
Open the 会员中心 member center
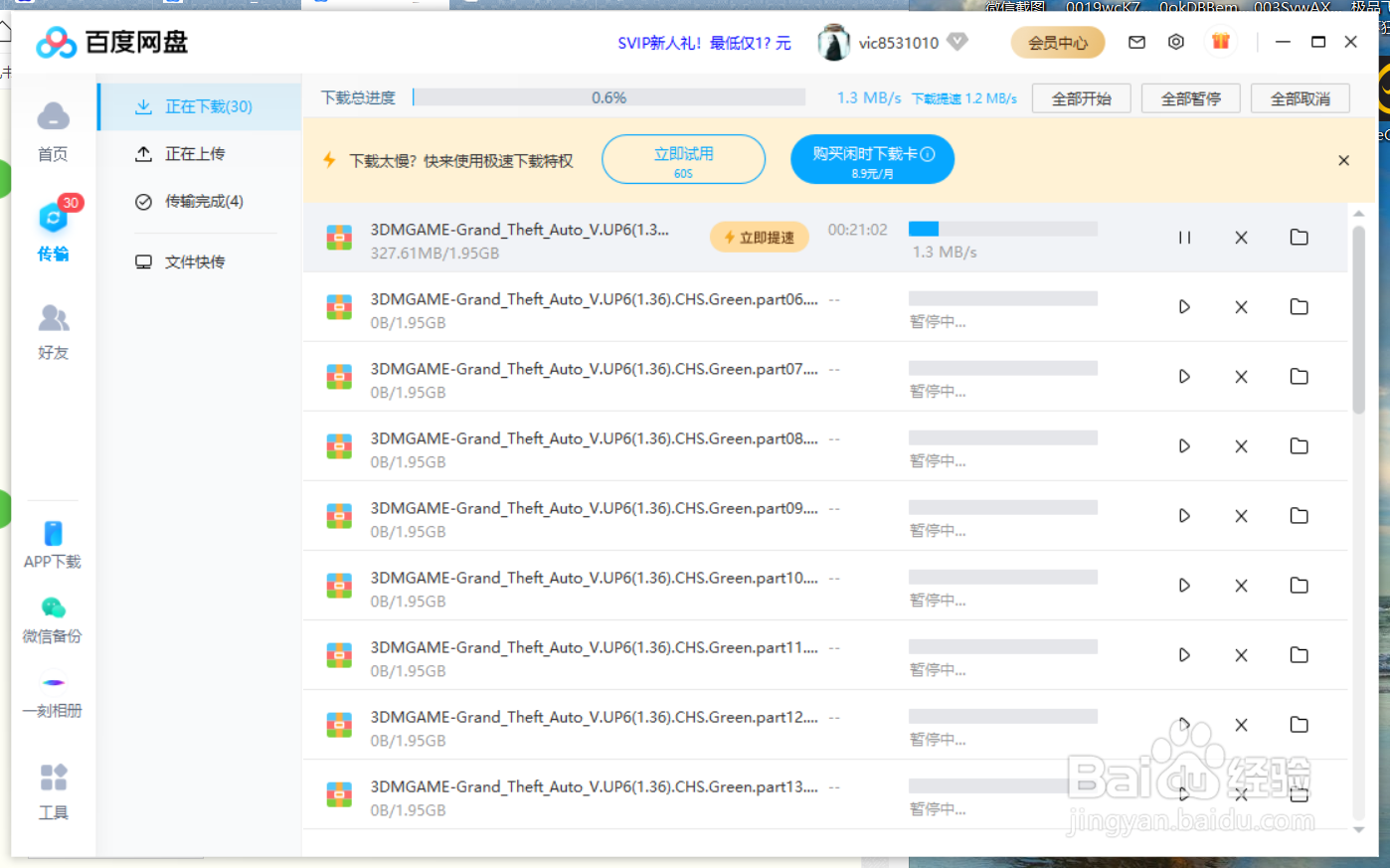click(1058, 42)
